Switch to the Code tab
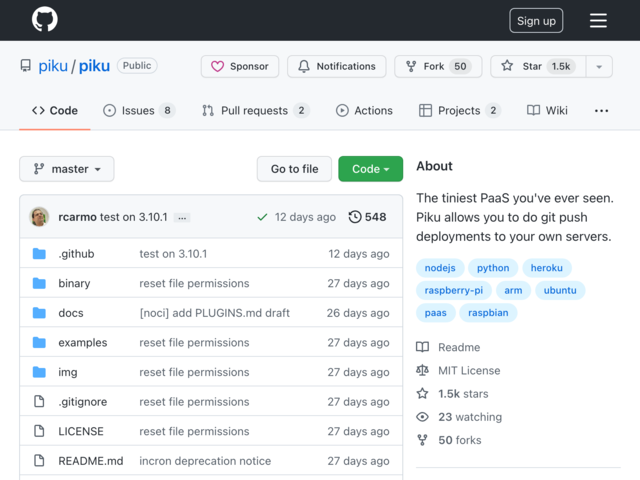The height and width of the screenshot is (480, 640). (55, 111)
